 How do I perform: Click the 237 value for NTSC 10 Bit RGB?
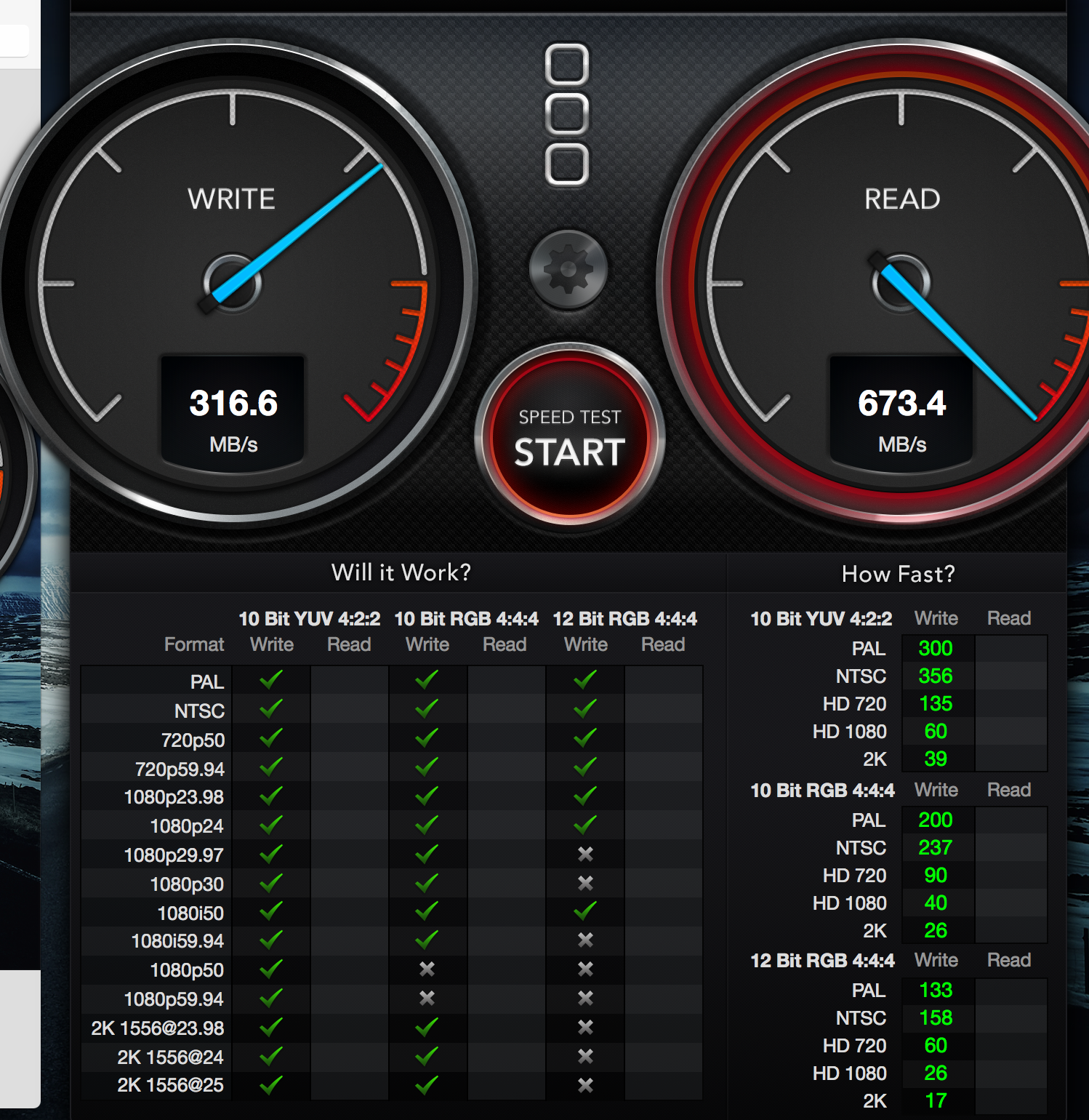point(936,847)
